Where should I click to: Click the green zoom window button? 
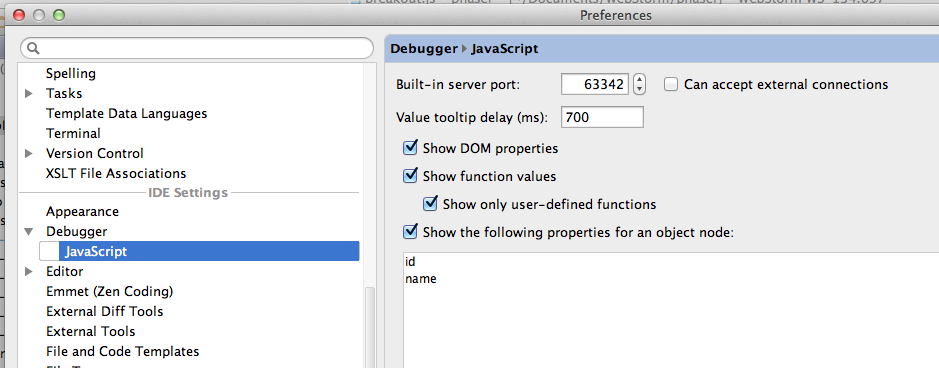tap(59, 16)
